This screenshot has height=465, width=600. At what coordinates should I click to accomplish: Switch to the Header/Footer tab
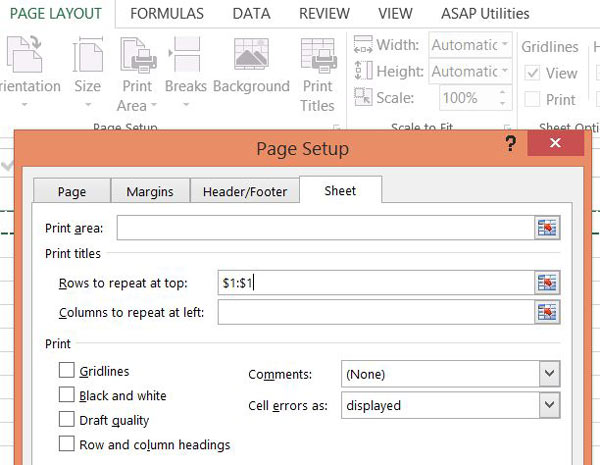pyautogui.click(x=245, y=191)
